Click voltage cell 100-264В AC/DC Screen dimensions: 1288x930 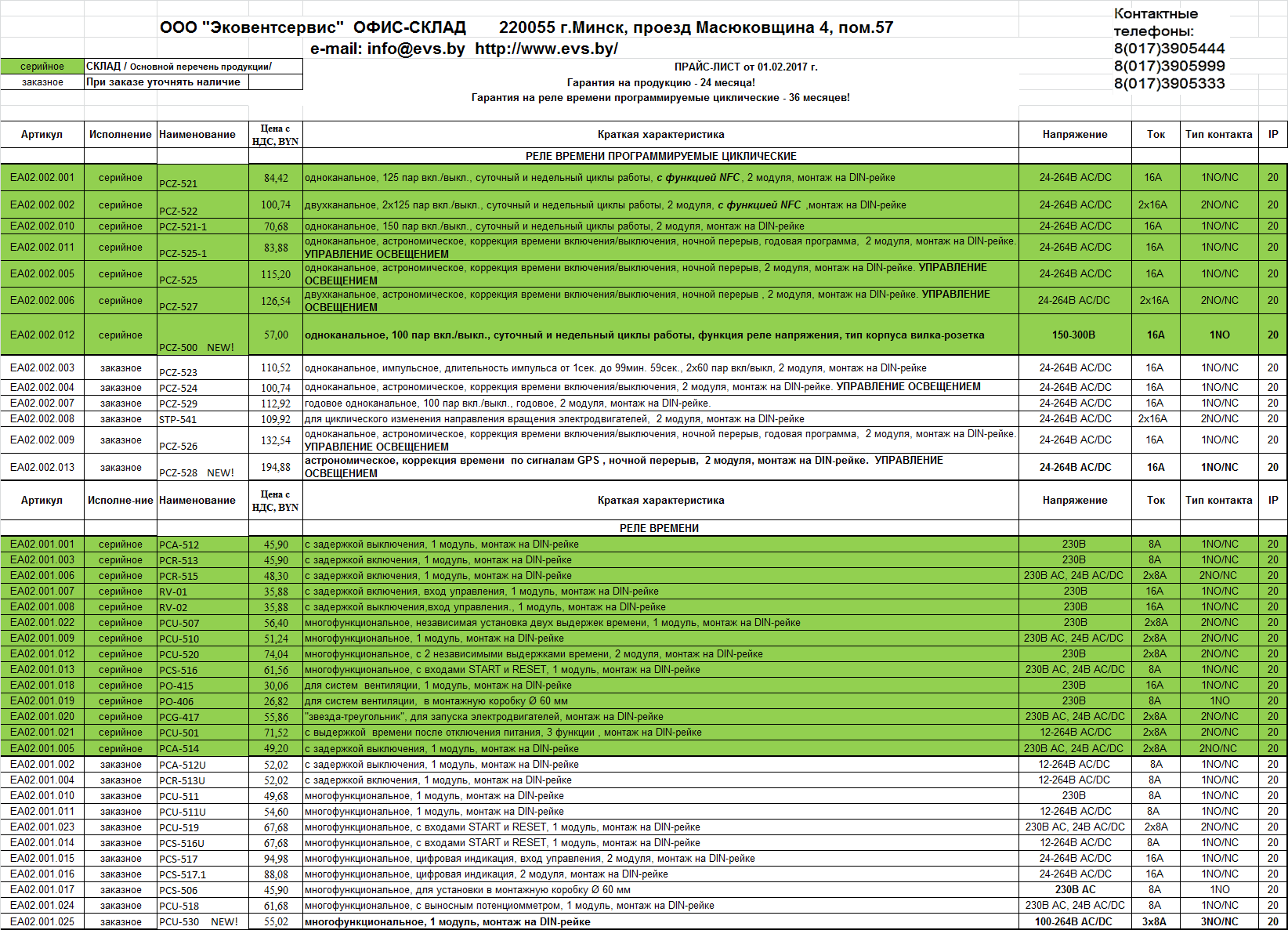coord(1073,921)
